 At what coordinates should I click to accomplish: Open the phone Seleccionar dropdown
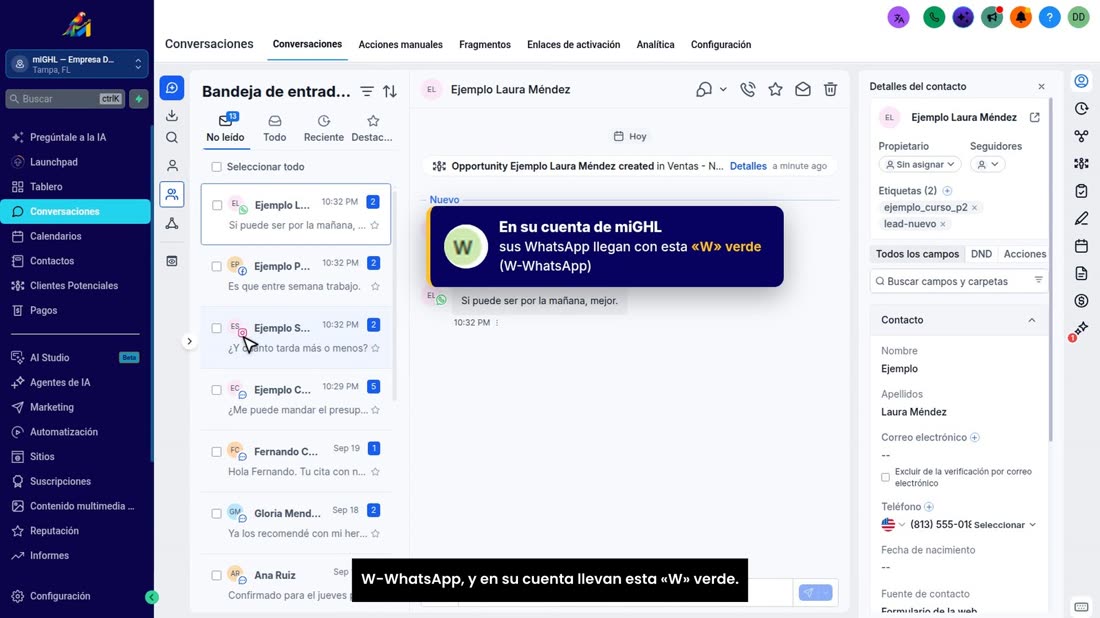point(1005,525)
